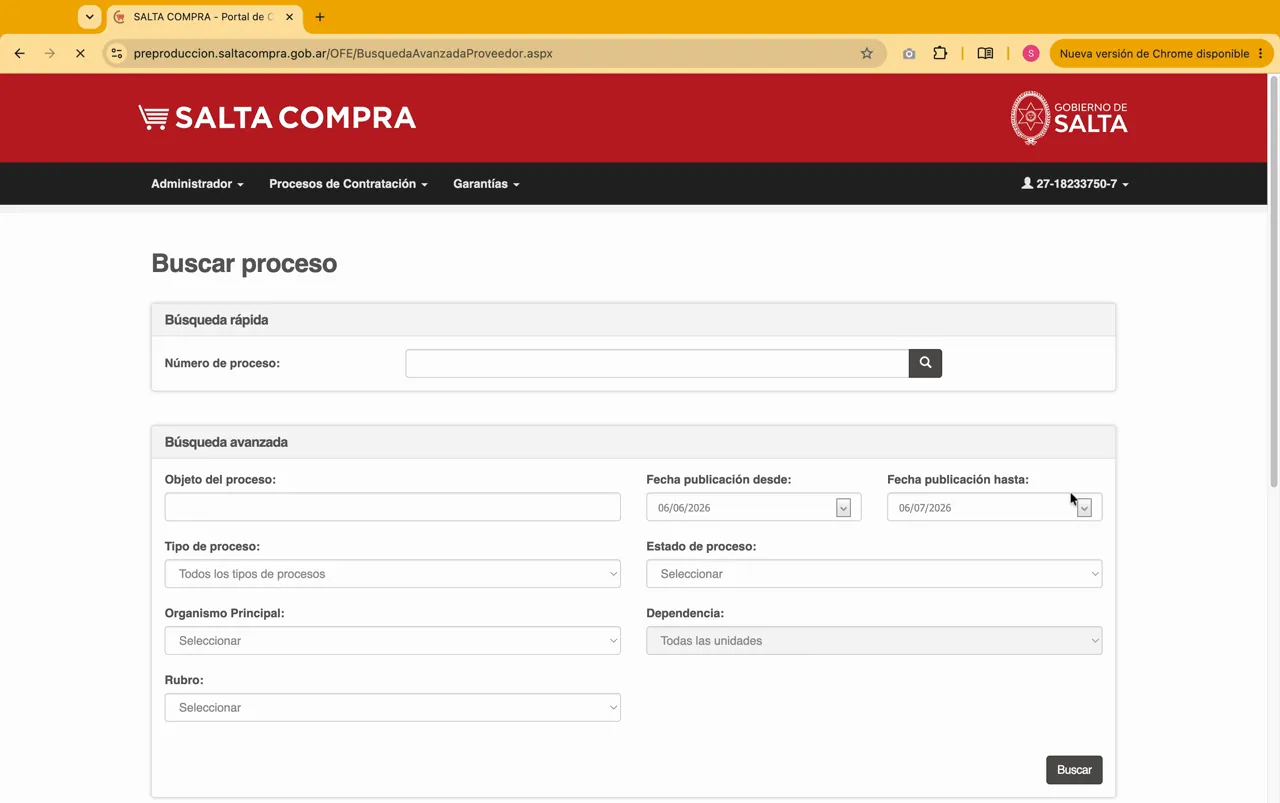The width and height of the screenshot is (1280, 803).
Task: Click the Salta Compra cart logo
Action: coord(277,118)
